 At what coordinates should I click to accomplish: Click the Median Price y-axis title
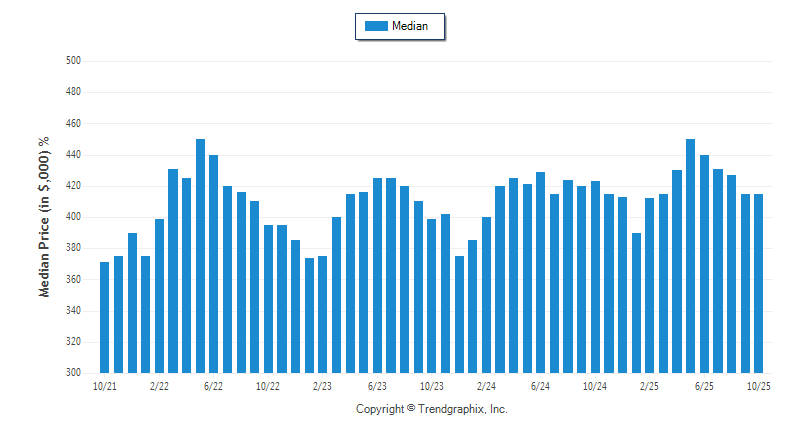pos(44,217)
